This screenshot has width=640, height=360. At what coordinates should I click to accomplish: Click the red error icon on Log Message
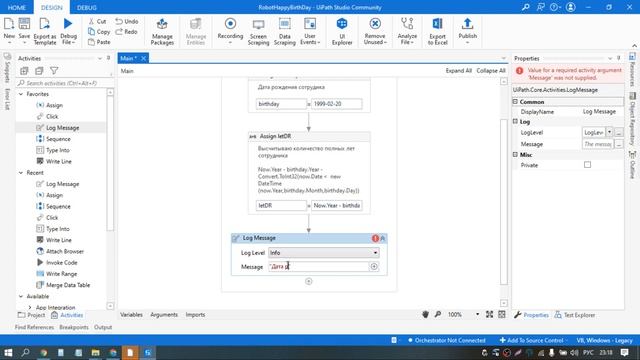[375, 238]
